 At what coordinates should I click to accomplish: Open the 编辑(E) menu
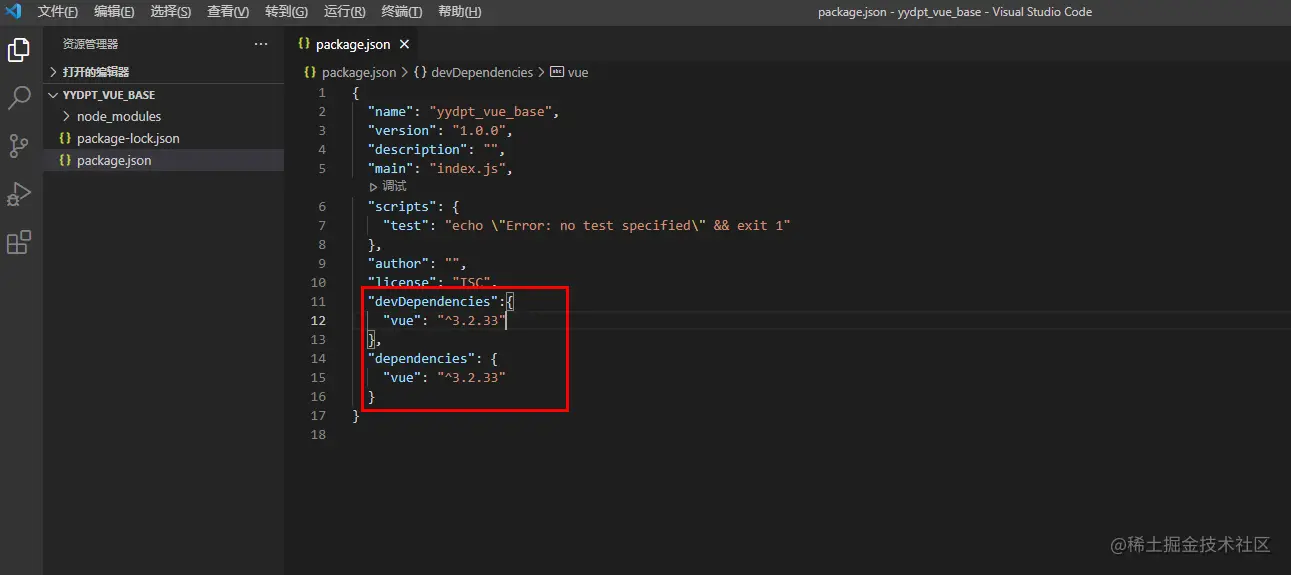coord(114,12)
